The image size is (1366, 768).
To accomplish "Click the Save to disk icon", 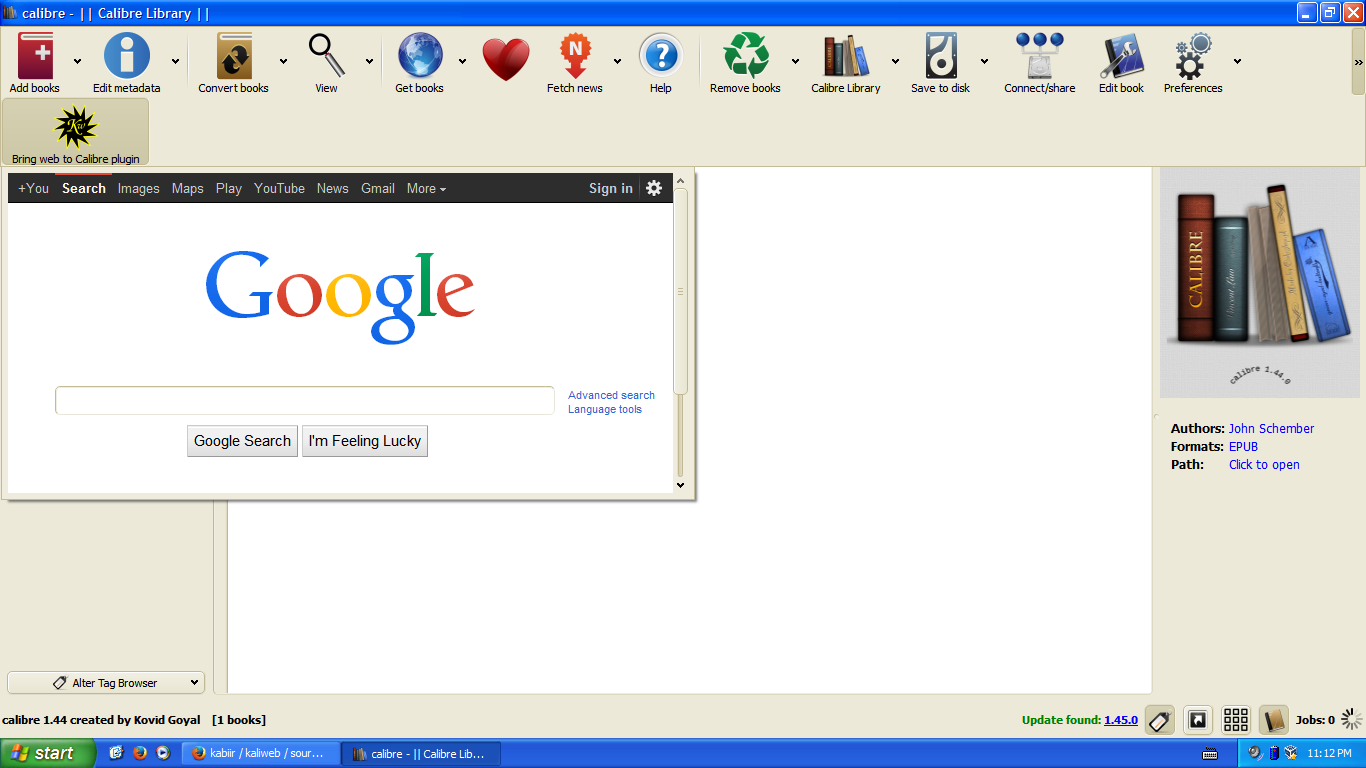I will pyautogui.click(x=941, y=56).
